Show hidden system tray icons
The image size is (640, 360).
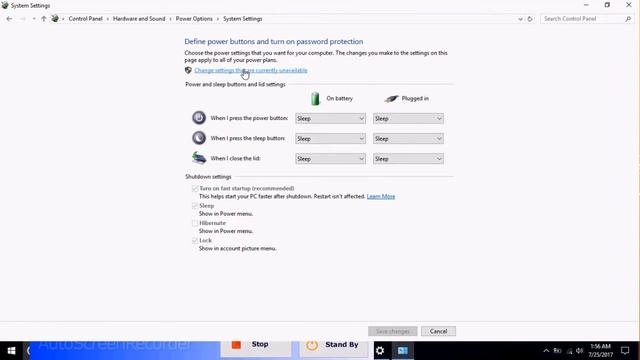coord(546,351)
